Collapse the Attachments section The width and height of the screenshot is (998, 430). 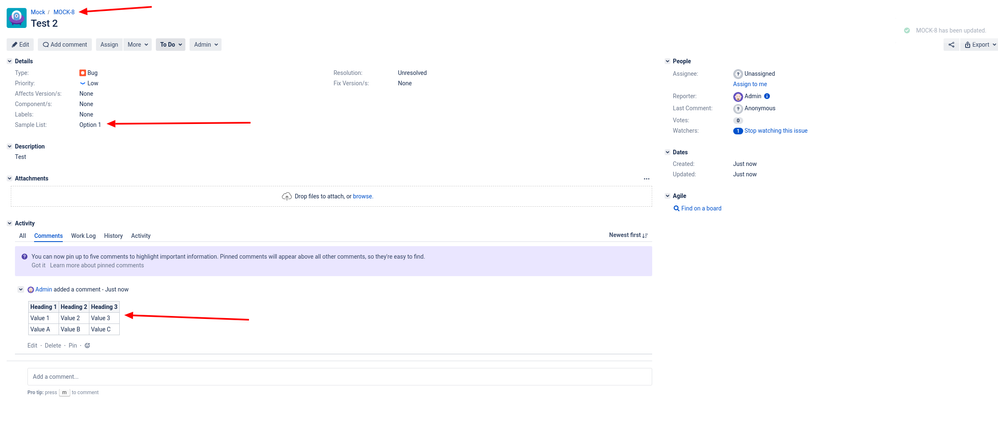(9, 179)
